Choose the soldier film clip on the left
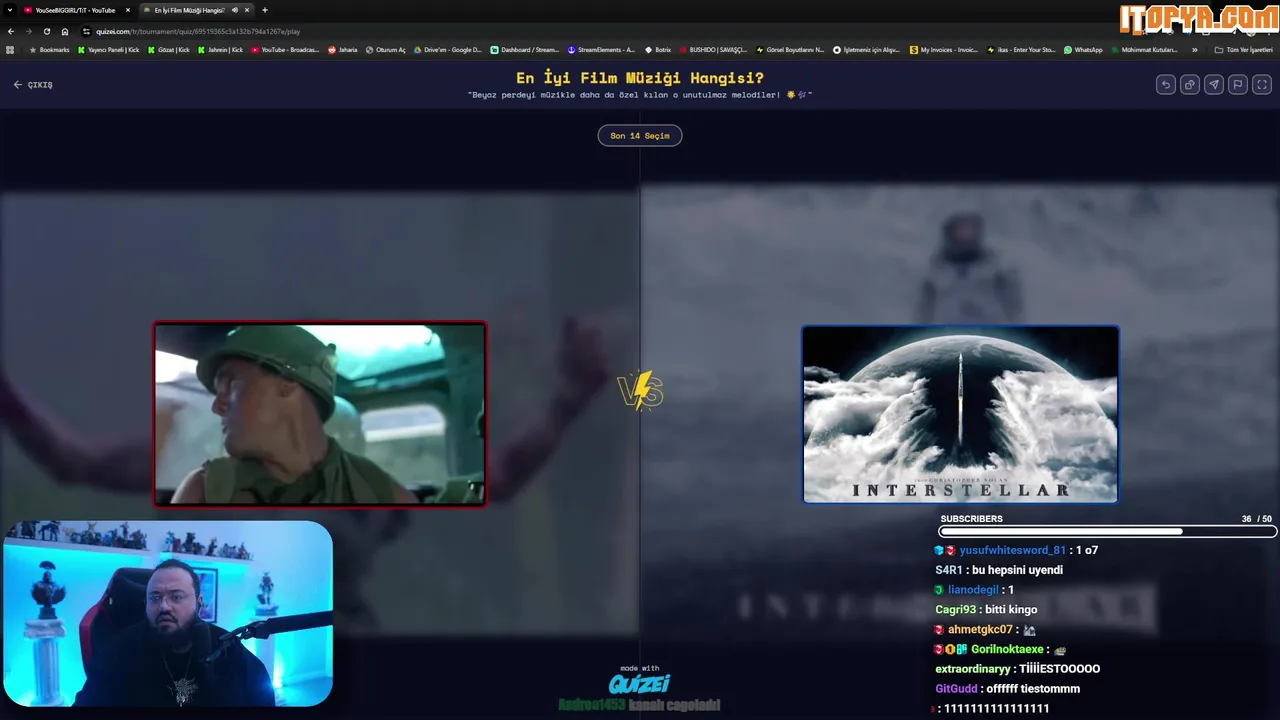Viewport: 1280px width, 720px height. [320, 414]
